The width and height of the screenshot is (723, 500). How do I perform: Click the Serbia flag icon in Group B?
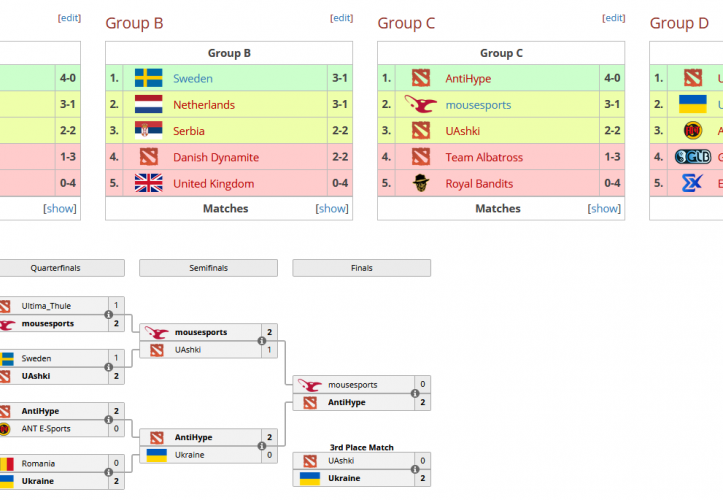pos(149,131)
